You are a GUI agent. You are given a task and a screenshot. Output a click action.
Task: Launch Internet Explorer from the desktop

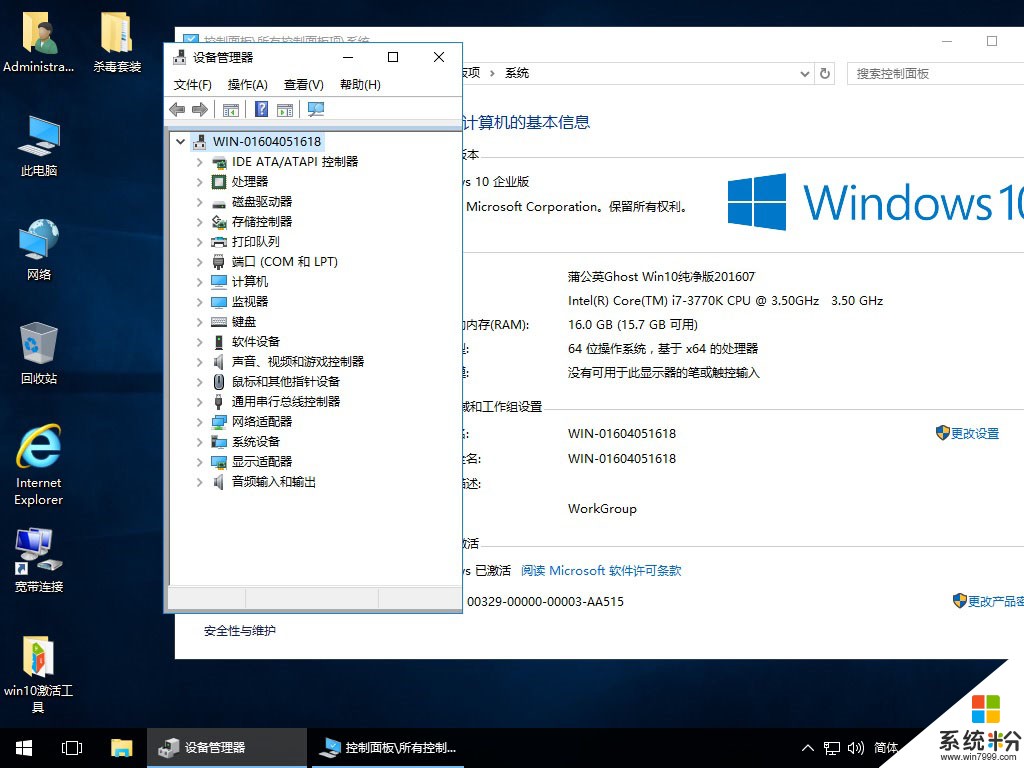[39, 465]
